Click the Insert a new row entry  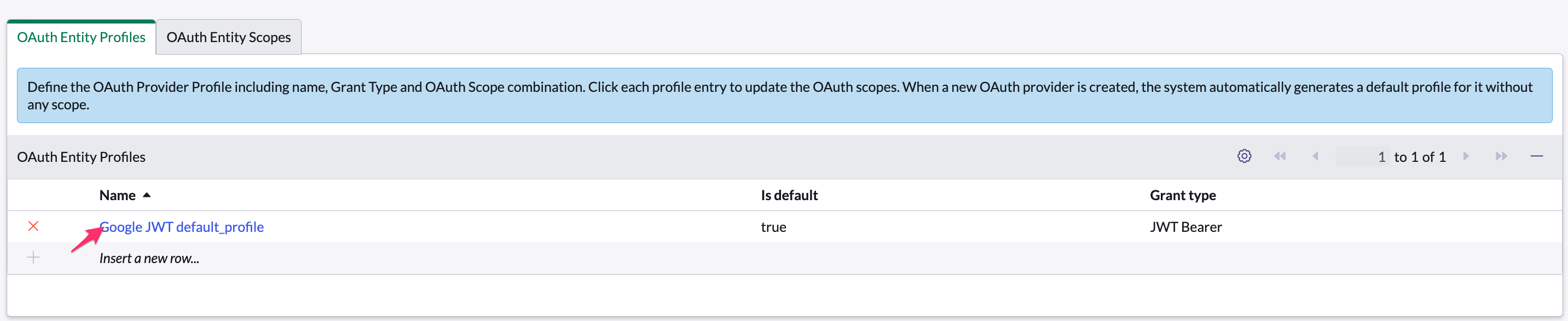pyautogui.click(x=149, y=258)
